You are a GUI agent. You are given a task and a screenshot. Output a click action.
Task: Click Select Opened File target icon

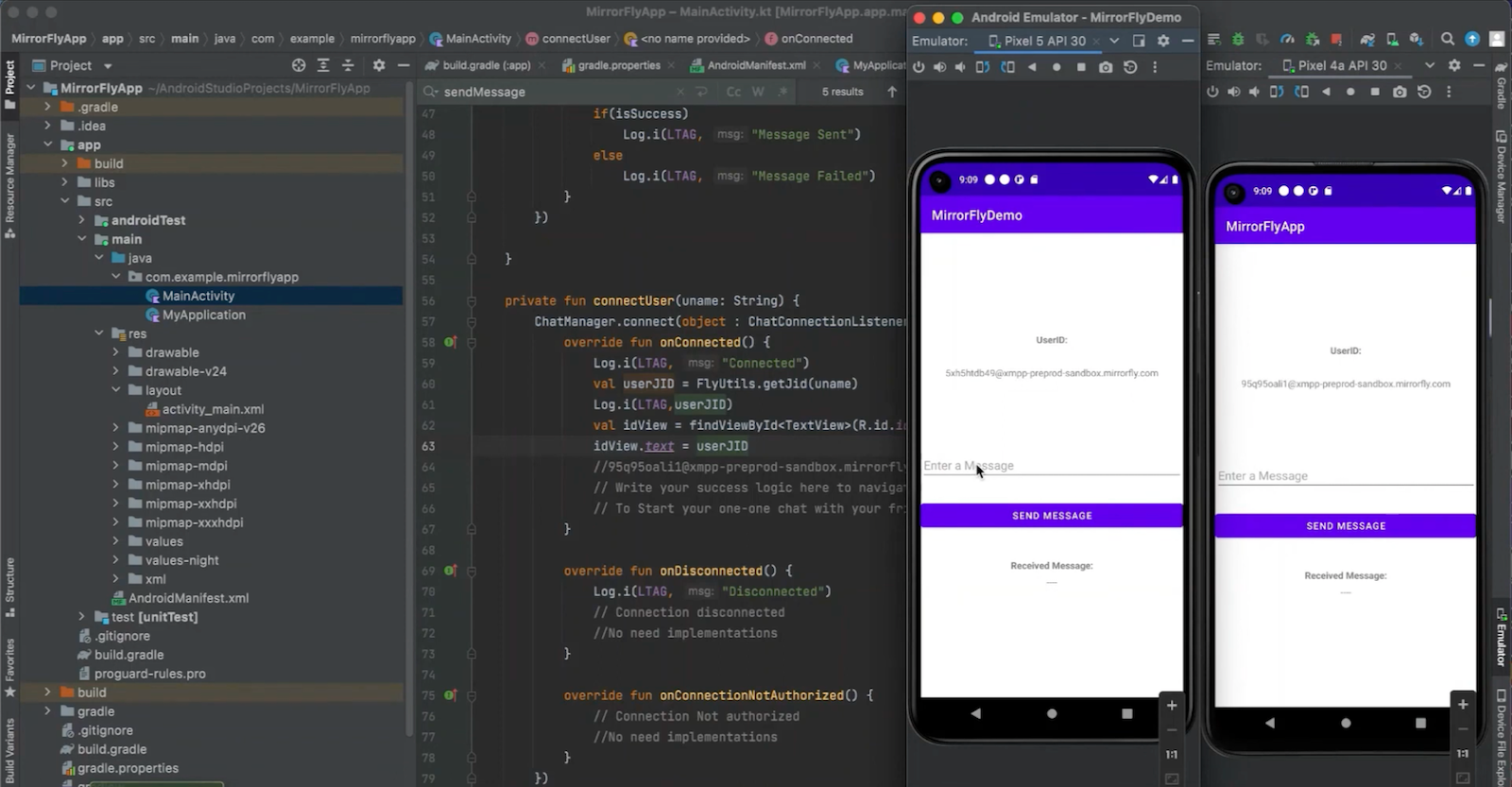coord(299,65)
